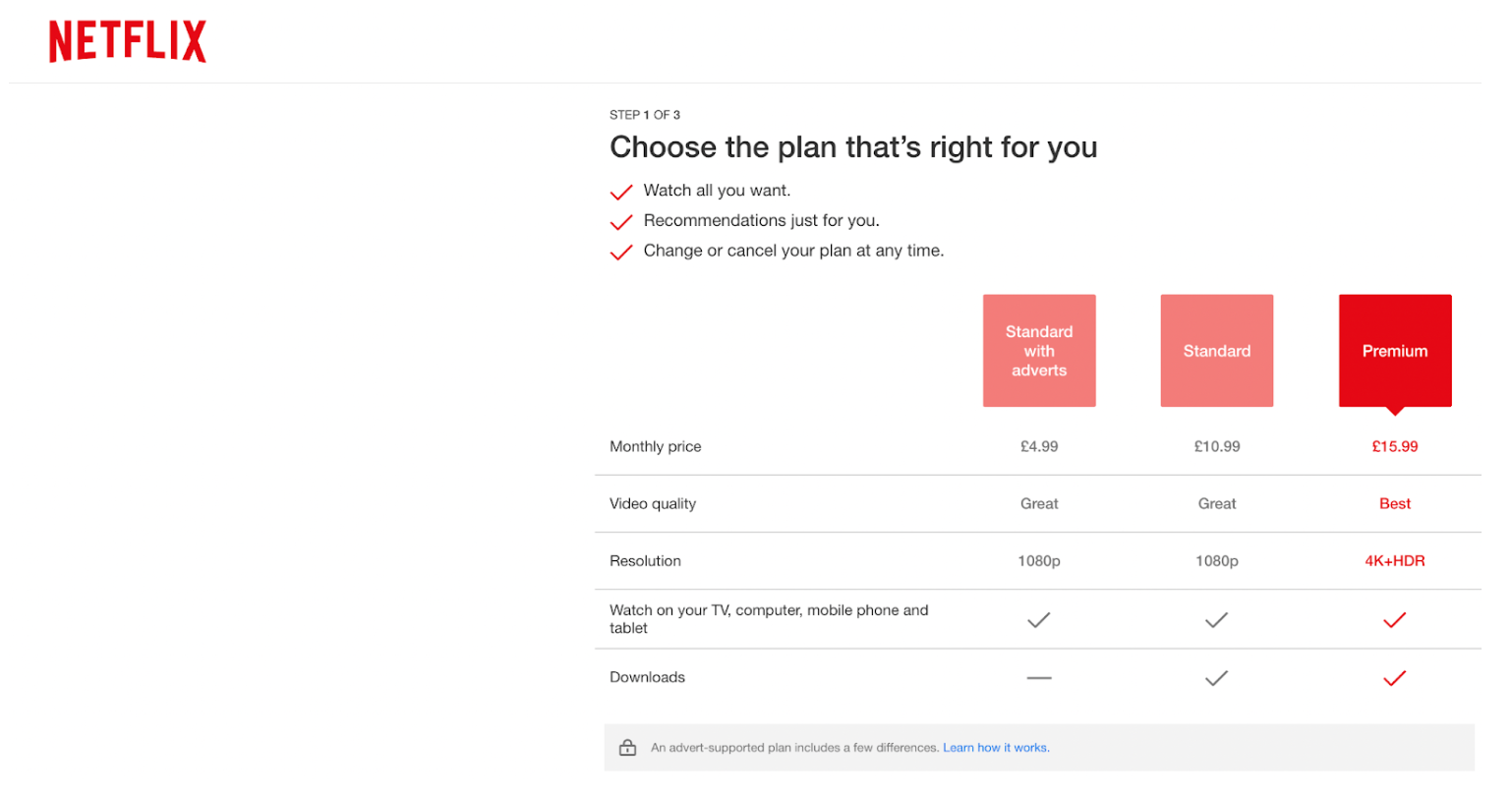Click the Standard device support checkmark
Screen dimensions: 1512x798
pos(1216,620)
